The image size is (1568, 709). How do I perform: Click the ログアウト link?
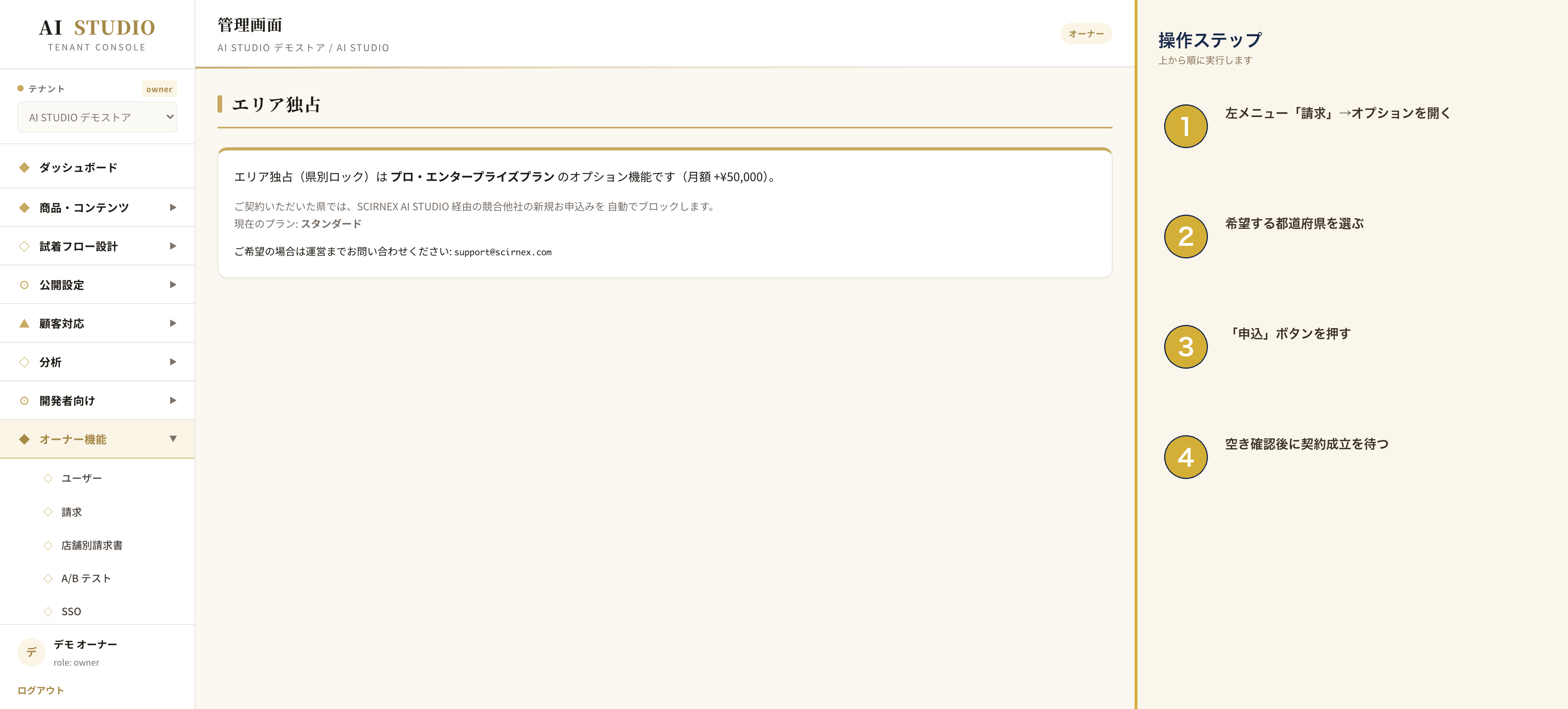(x=41, y=690)
